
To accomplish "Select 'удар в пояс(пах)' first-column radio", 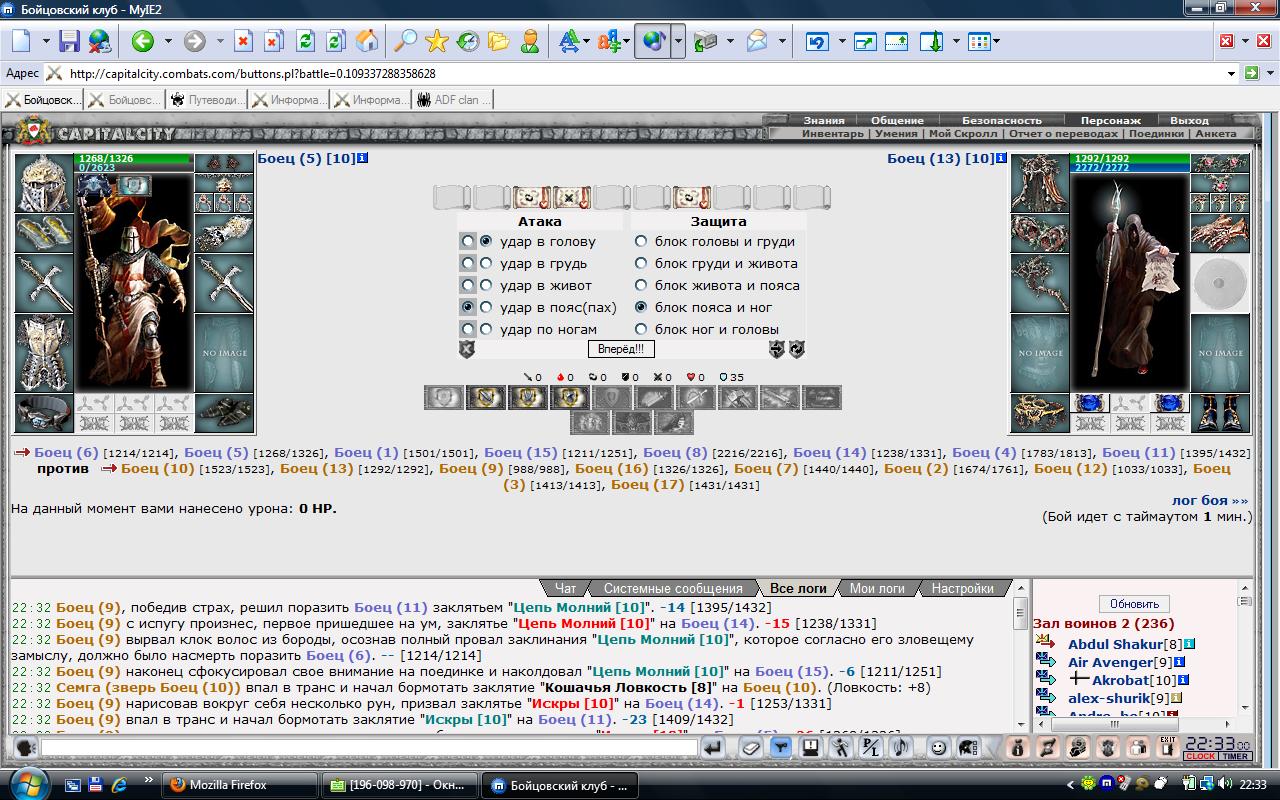I will [468, 307].
